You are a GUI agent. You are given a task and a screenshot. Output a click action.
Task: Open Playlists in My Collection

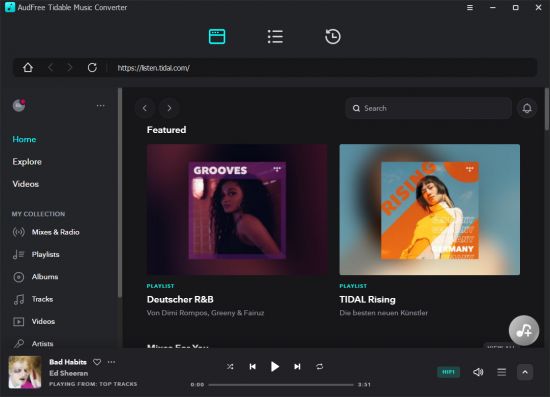point(46,254)
